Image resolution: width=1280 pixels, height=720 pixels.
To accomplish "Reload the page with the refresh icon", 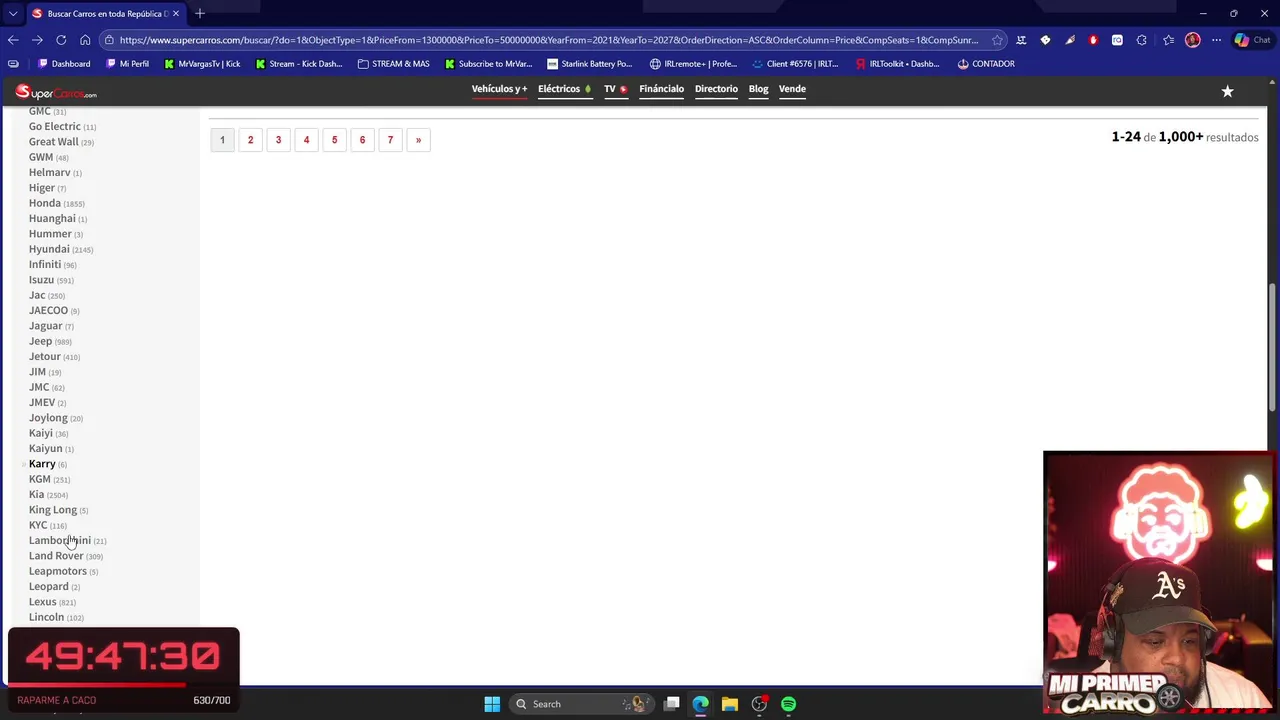I will [x=61, y=40].
